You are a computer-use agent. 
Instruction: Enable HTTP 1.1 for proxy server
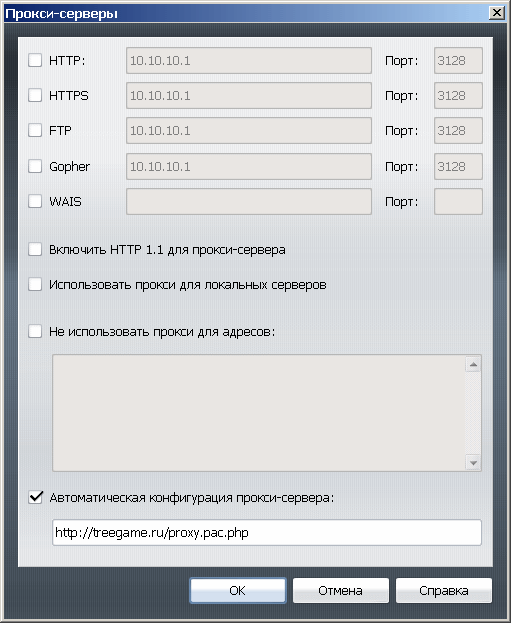35,250
